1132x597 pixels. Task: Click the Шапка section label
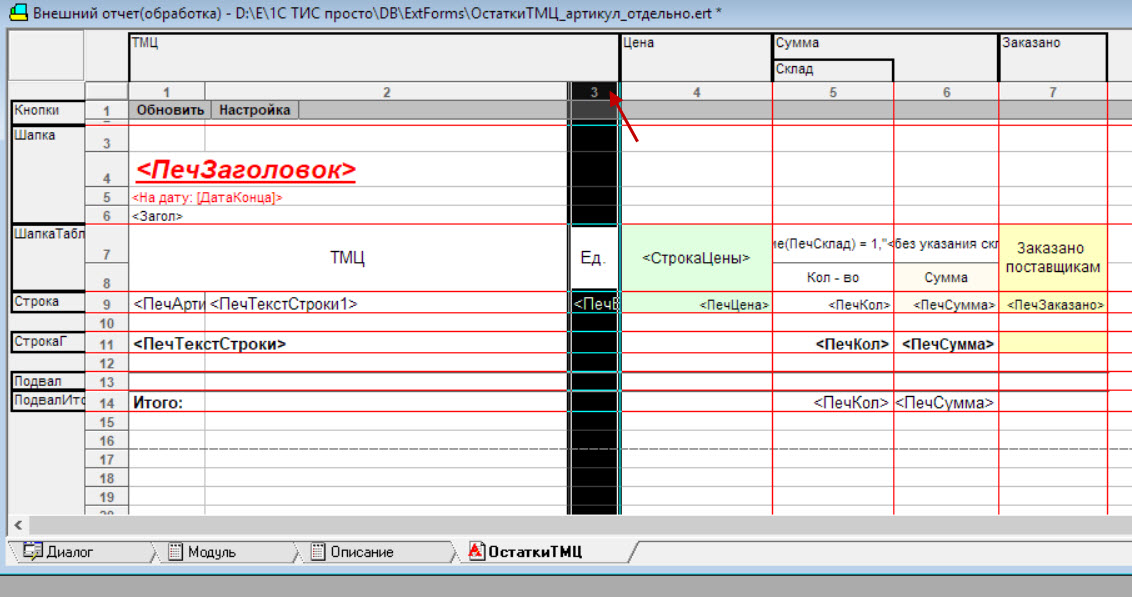coord(48,173)
